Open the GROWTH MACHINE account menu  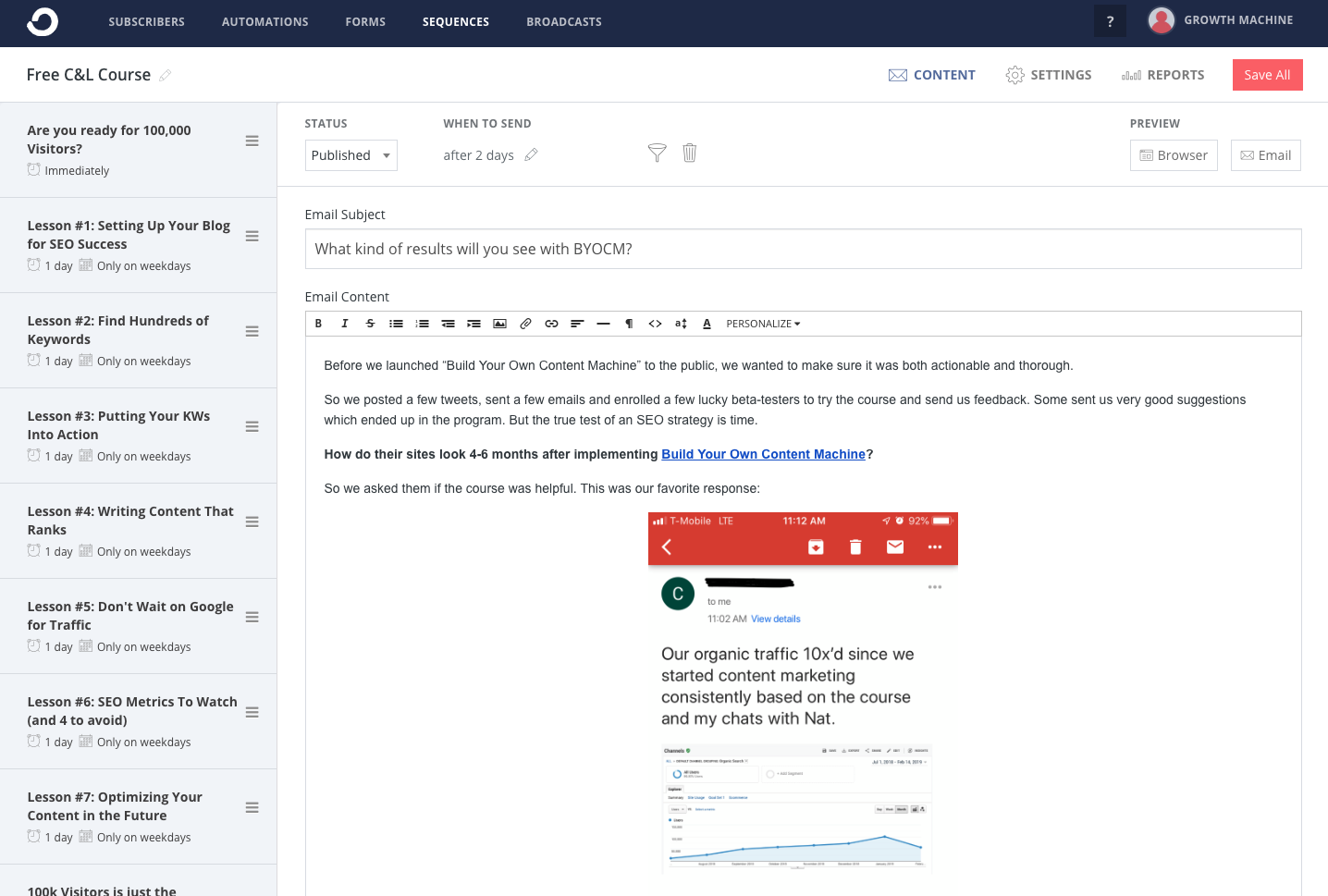[x=1221, y=20]
